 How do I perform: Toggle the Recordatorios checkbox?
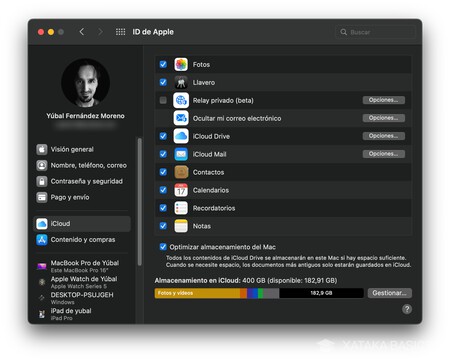163,208
